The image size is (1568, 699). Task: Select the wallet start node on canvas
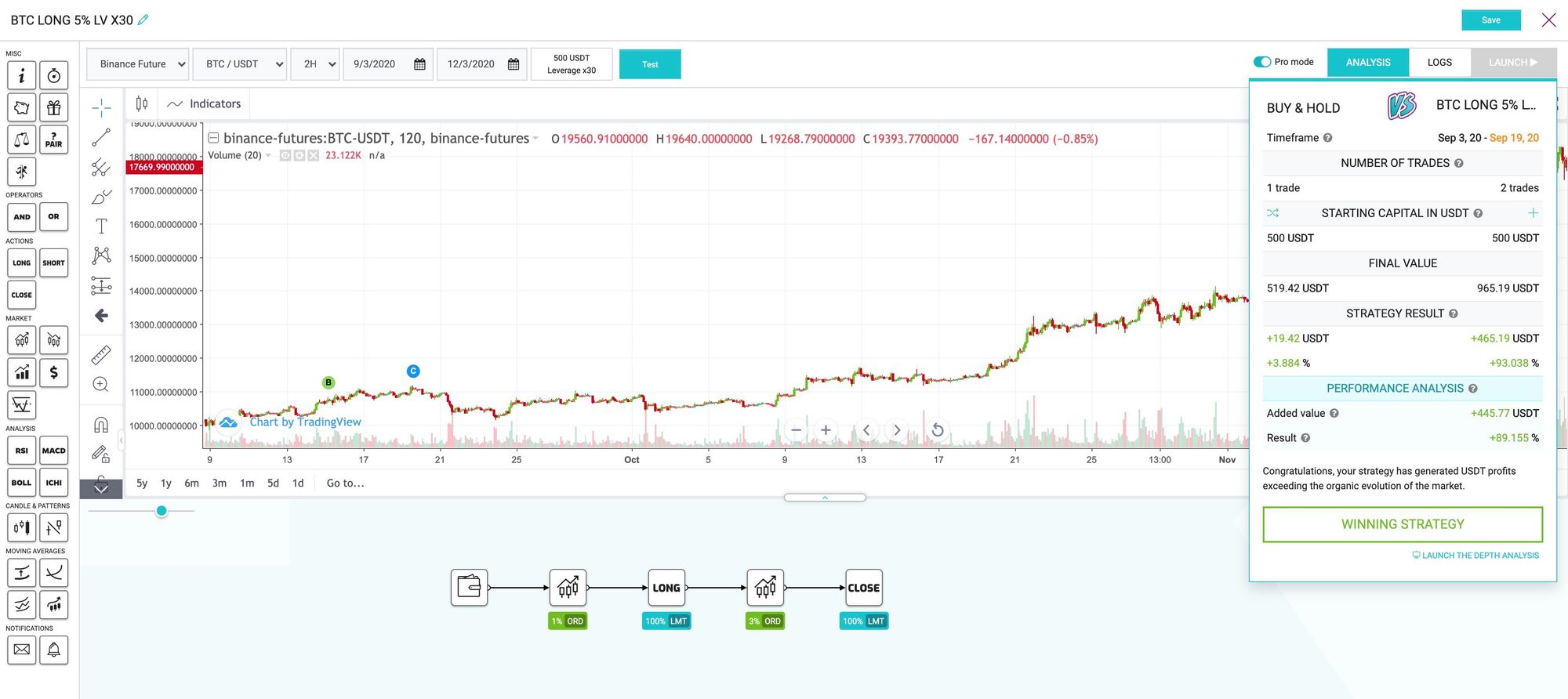click(470, 588)
